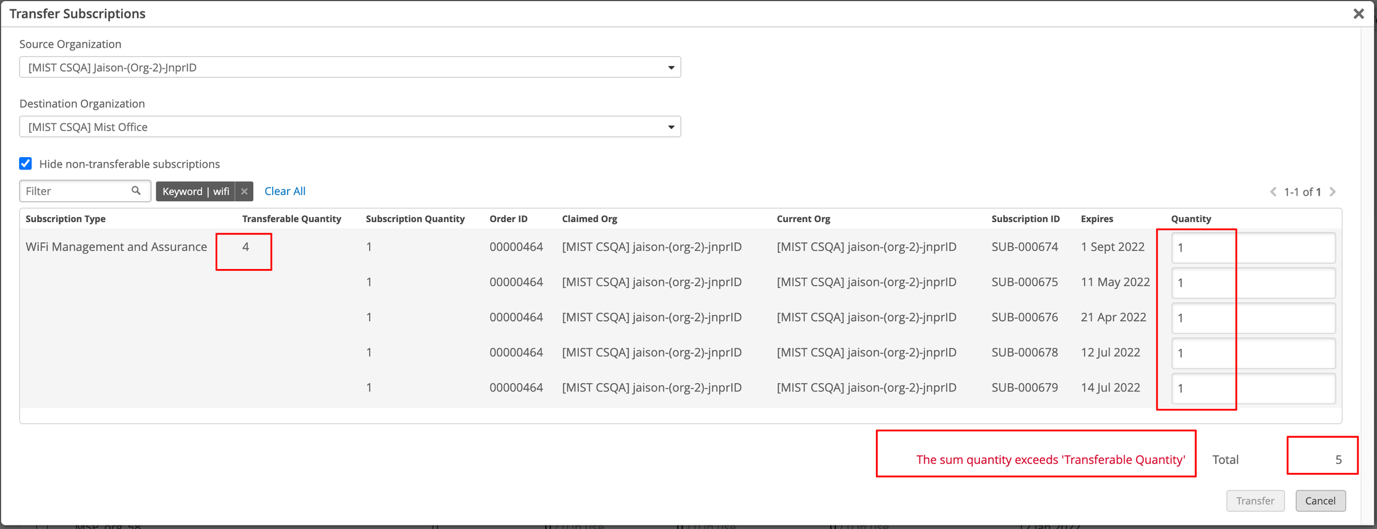Remove the Keyword wifi filter tag
Viewport: 1377px width, 529px height.
tap(244, 191)
